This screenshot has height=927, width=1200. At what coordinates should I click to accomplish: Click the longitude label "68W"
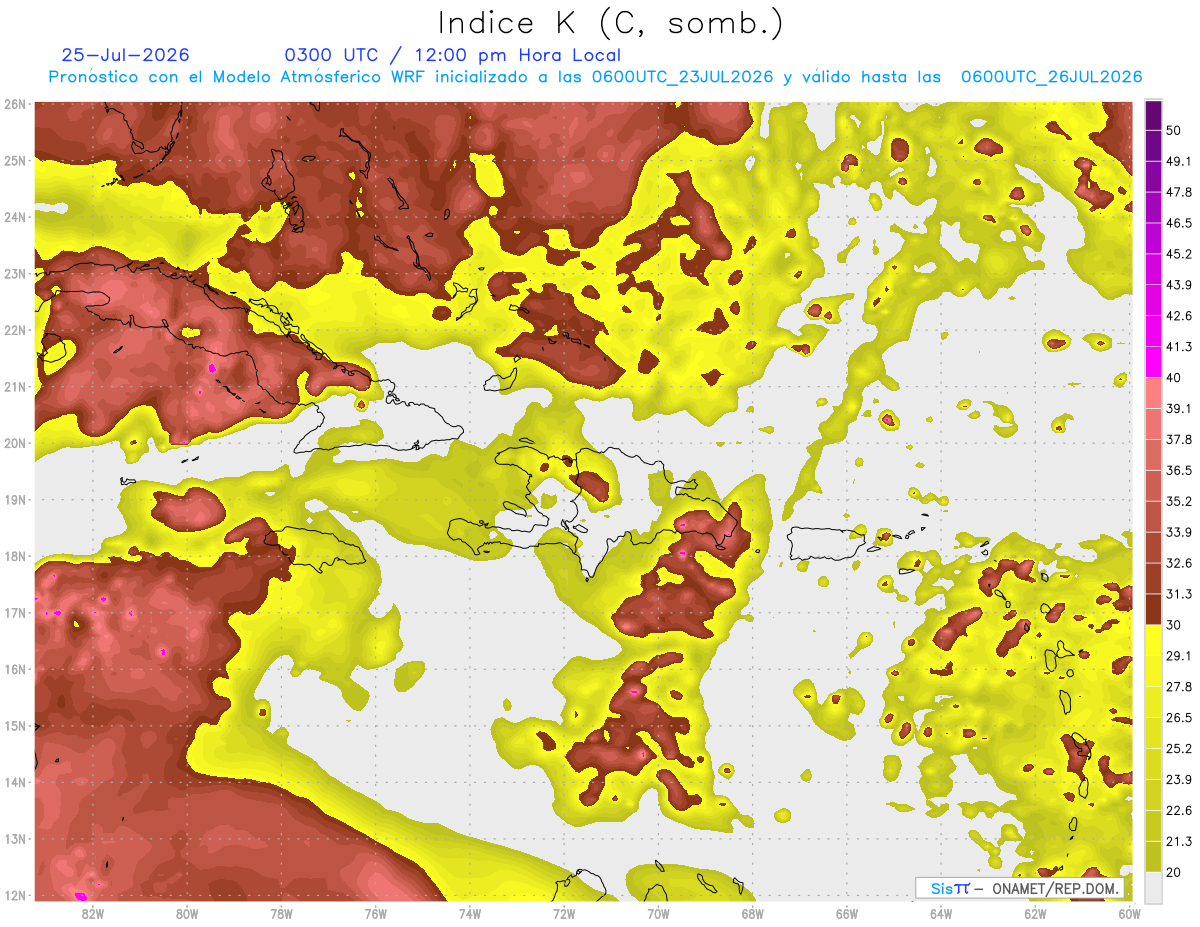tap(753, 913)
